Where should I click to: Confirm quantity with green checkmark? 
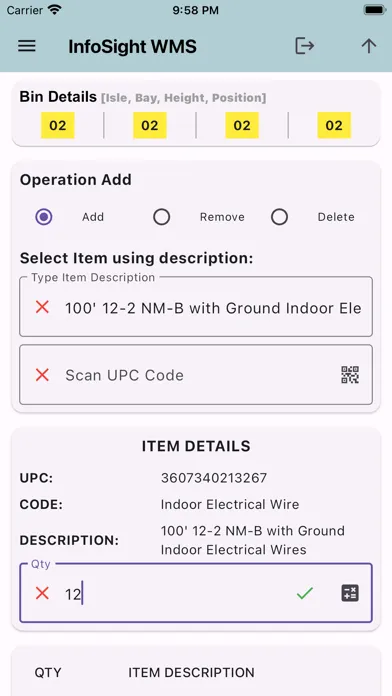coord(305,593)
